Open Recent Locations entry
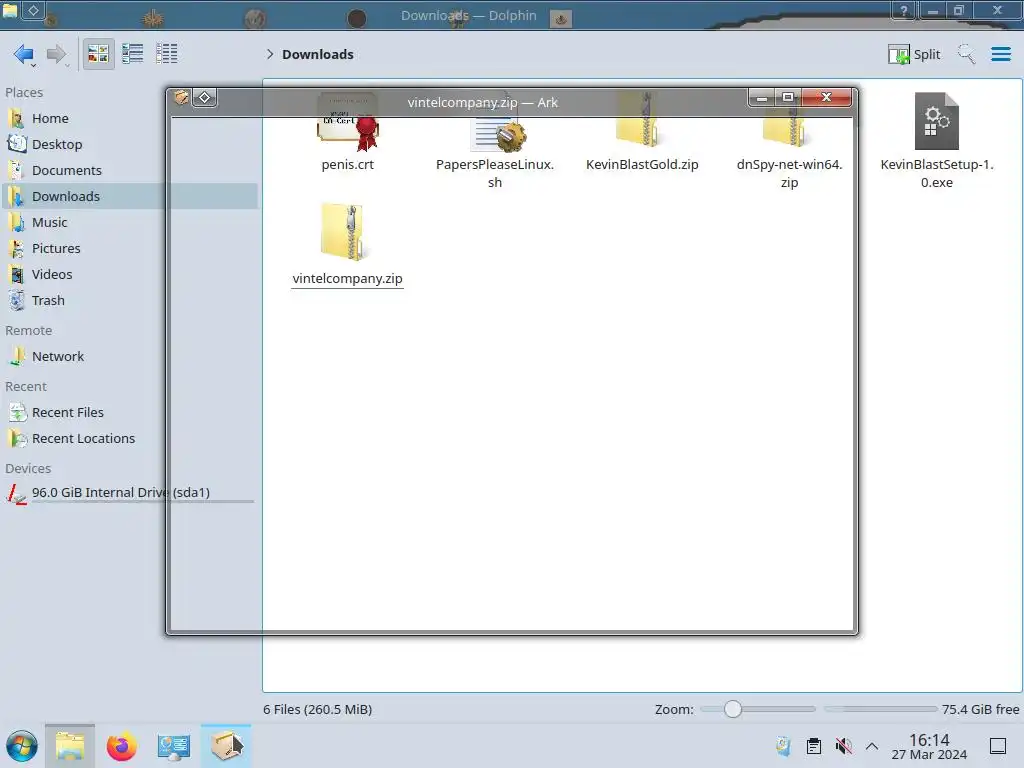The width and height of the screenshot is (1024, 768). pos(129,439)
